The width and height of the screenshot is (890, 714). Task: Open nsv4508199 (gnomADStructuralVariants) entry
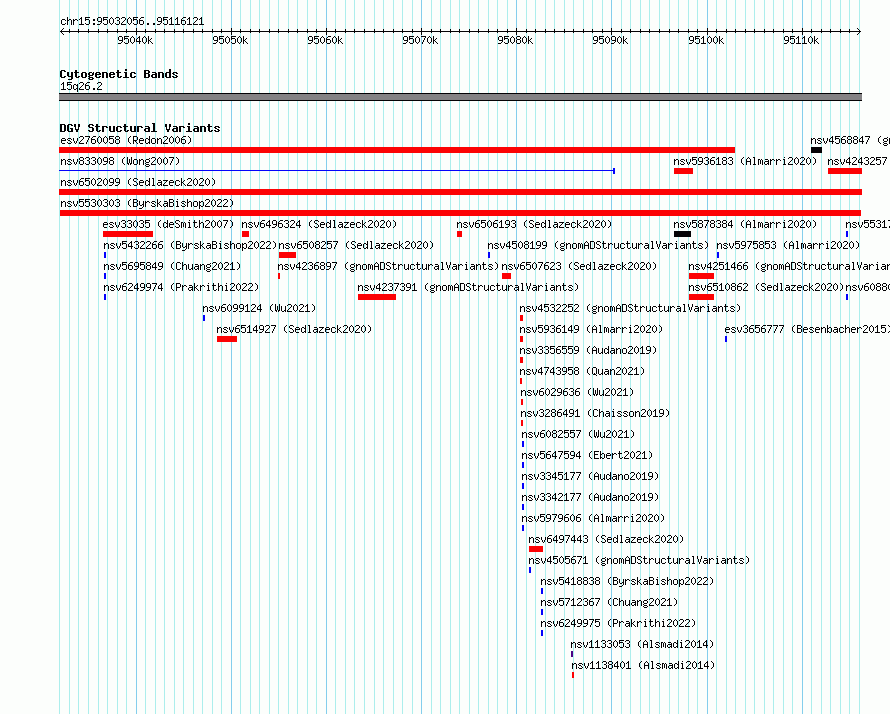(x=598, y=245)
